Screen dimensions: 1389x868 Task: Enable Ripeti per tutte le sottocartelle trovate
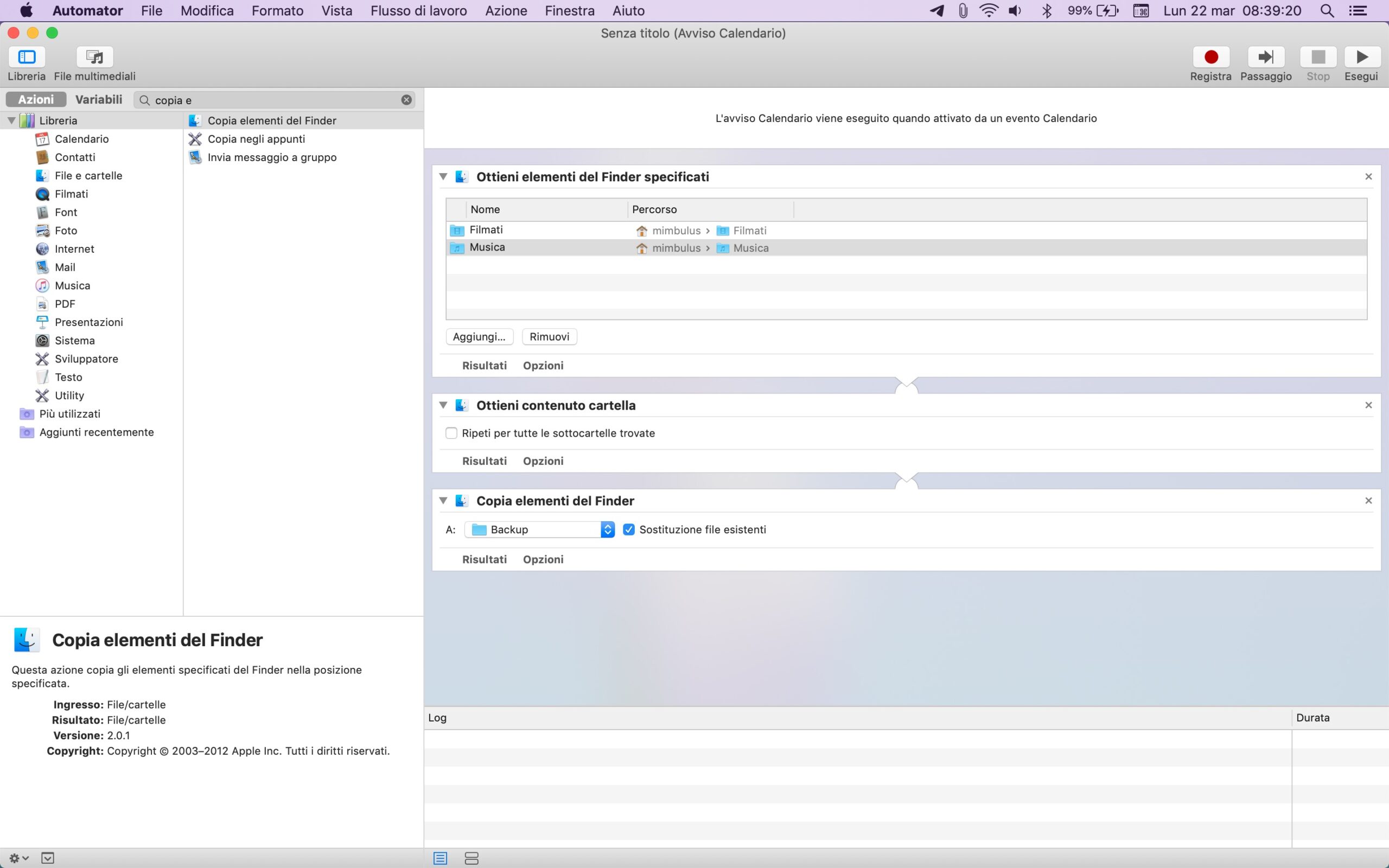pyautogui.click(x=451, y=433)
